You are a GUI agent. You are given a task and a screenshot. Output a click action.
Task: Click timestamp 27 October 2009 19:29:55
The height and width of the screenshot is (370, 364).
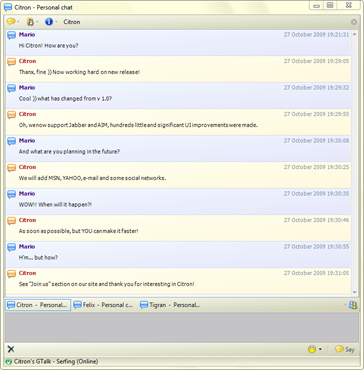tap(316, 114)
